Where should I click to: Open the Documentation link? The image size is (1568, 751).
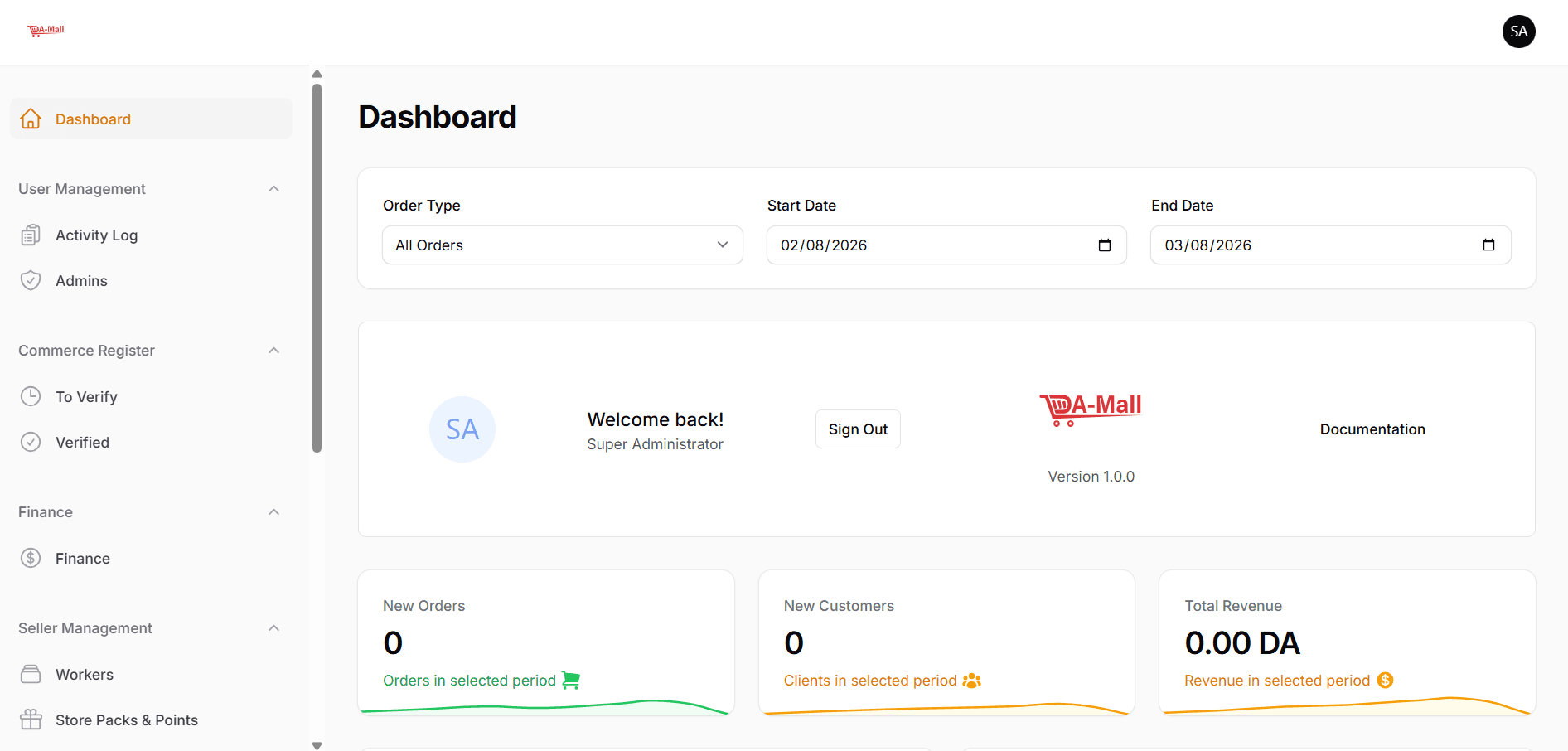click(x=1372, y=429)
